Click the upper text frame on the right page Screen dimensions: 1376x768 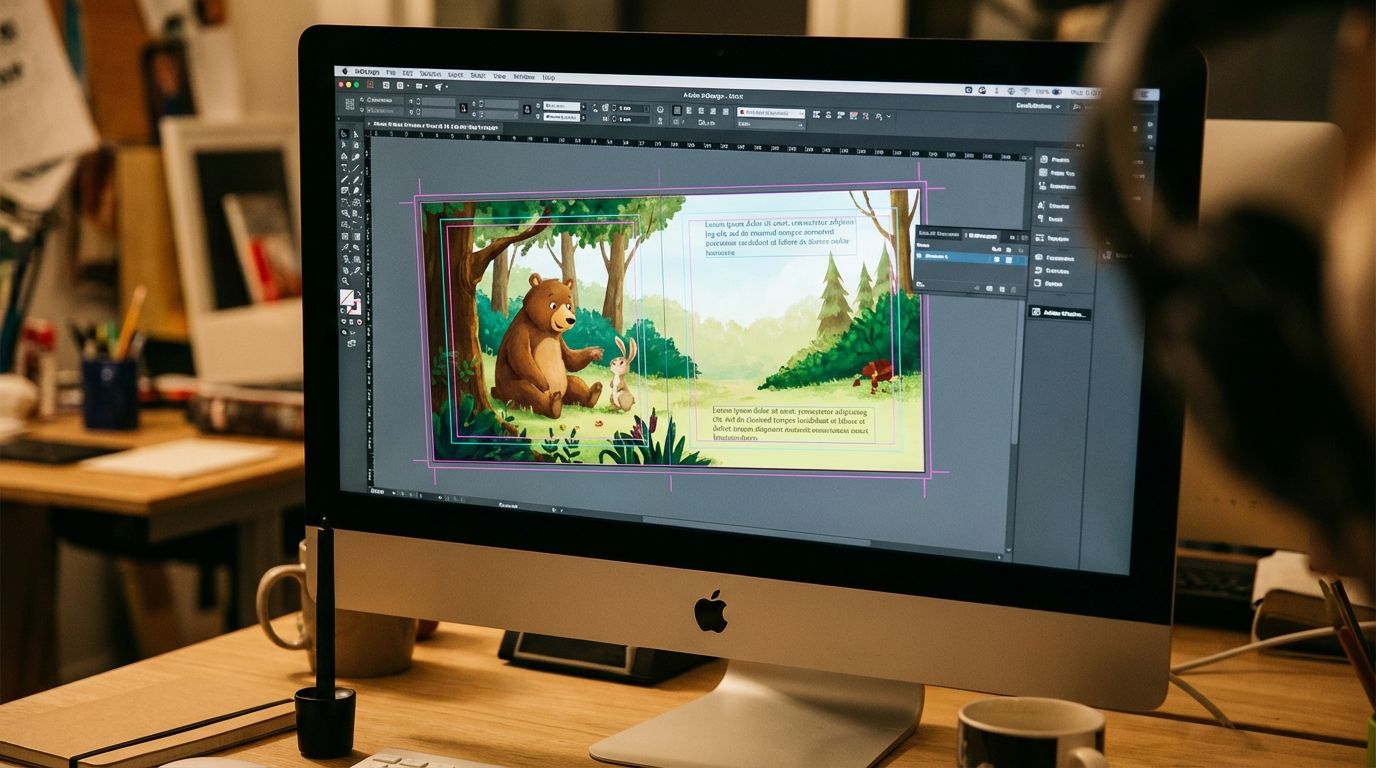(x=781, y=239)
